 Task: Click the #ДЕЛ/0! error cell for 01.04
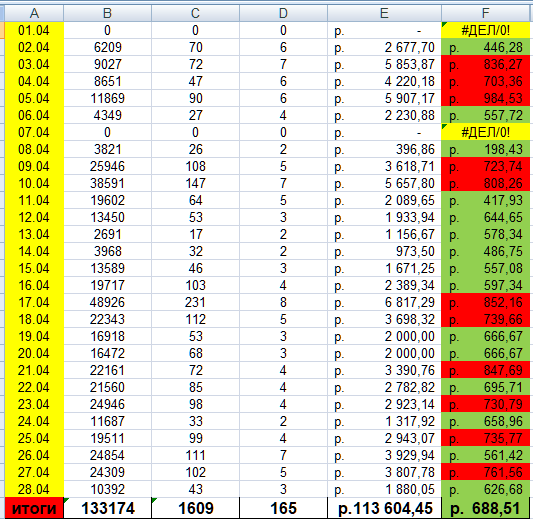485,30
